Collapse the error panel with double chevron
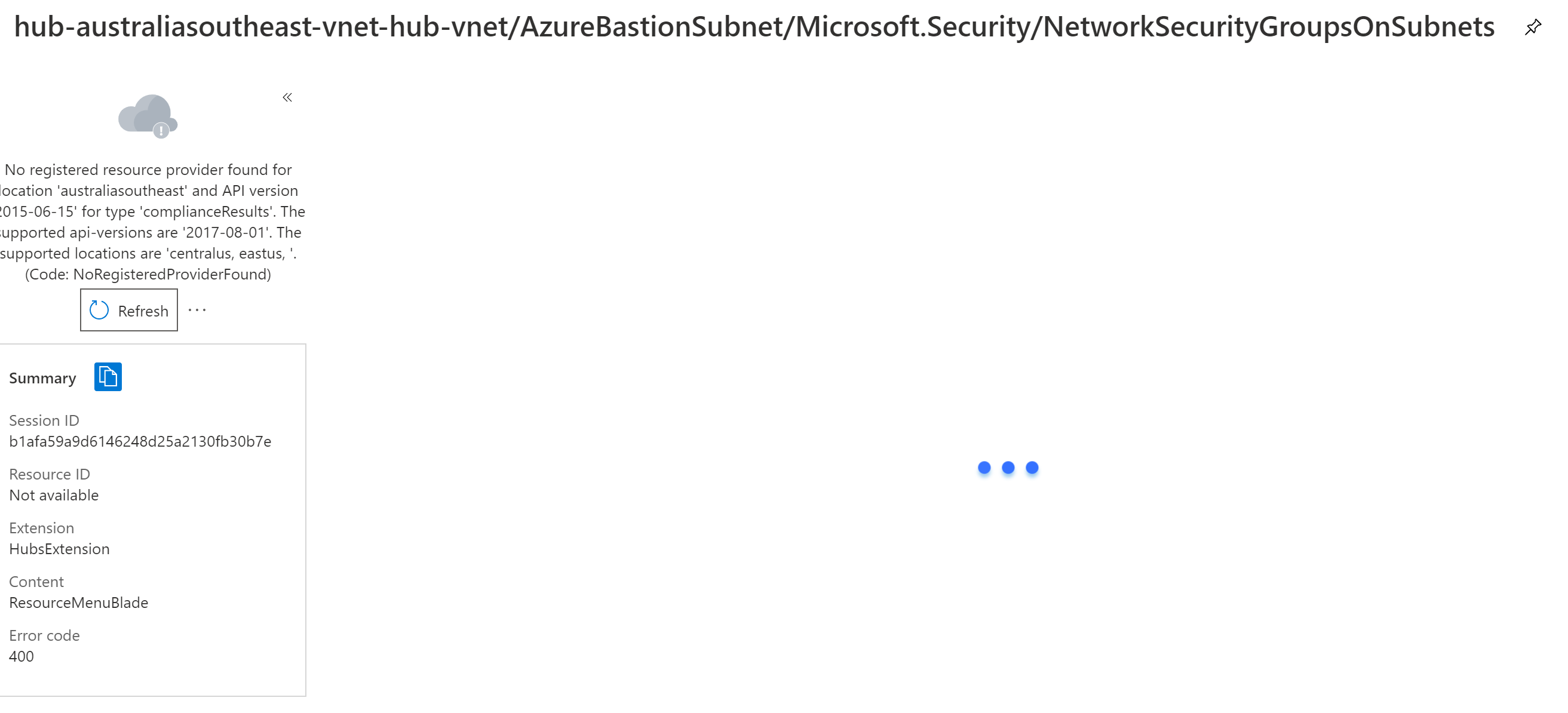Image resolution: width=1568 pixels, height=713 pixels. point(287,97)
